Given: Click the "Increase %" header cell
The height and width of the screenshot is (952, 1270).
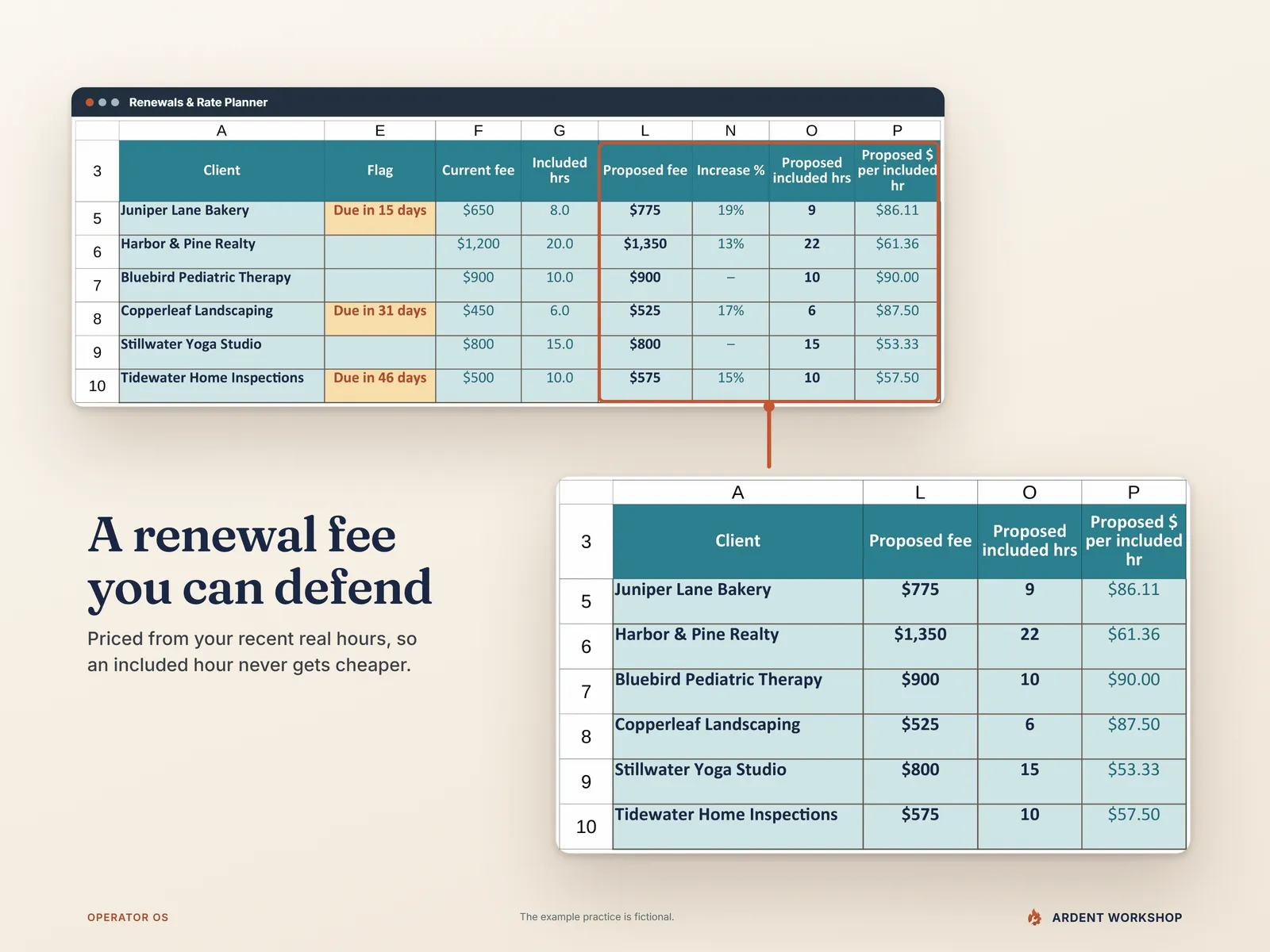Looking at the screenshot, I should click(730, 171).
